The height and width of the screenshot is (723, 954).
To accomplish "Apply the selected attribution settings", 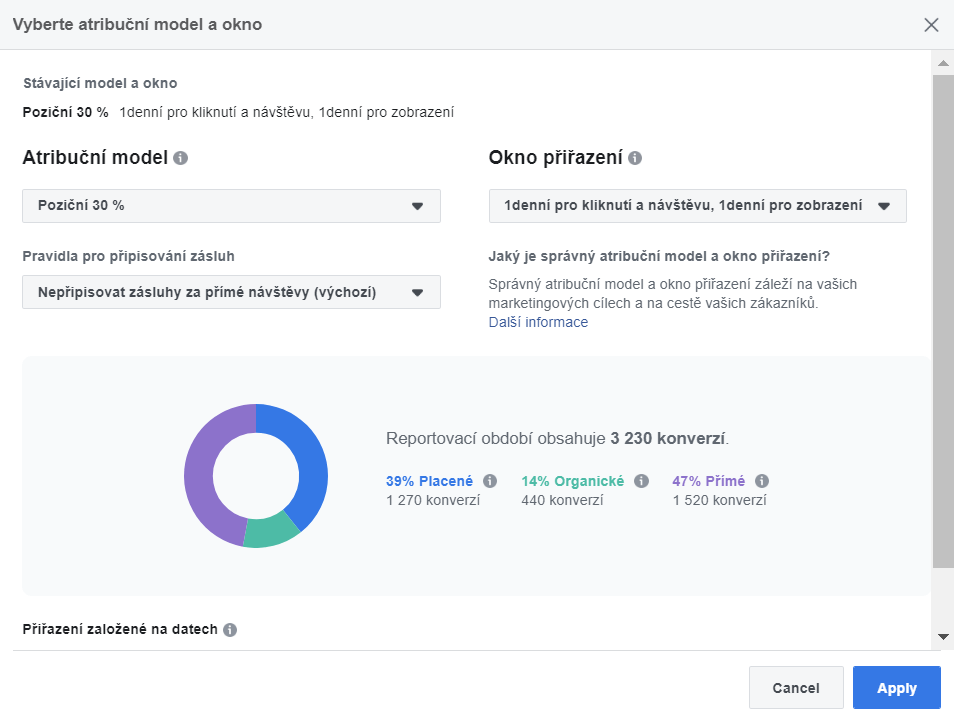I will pyautogui.click(x=897, y=688).
